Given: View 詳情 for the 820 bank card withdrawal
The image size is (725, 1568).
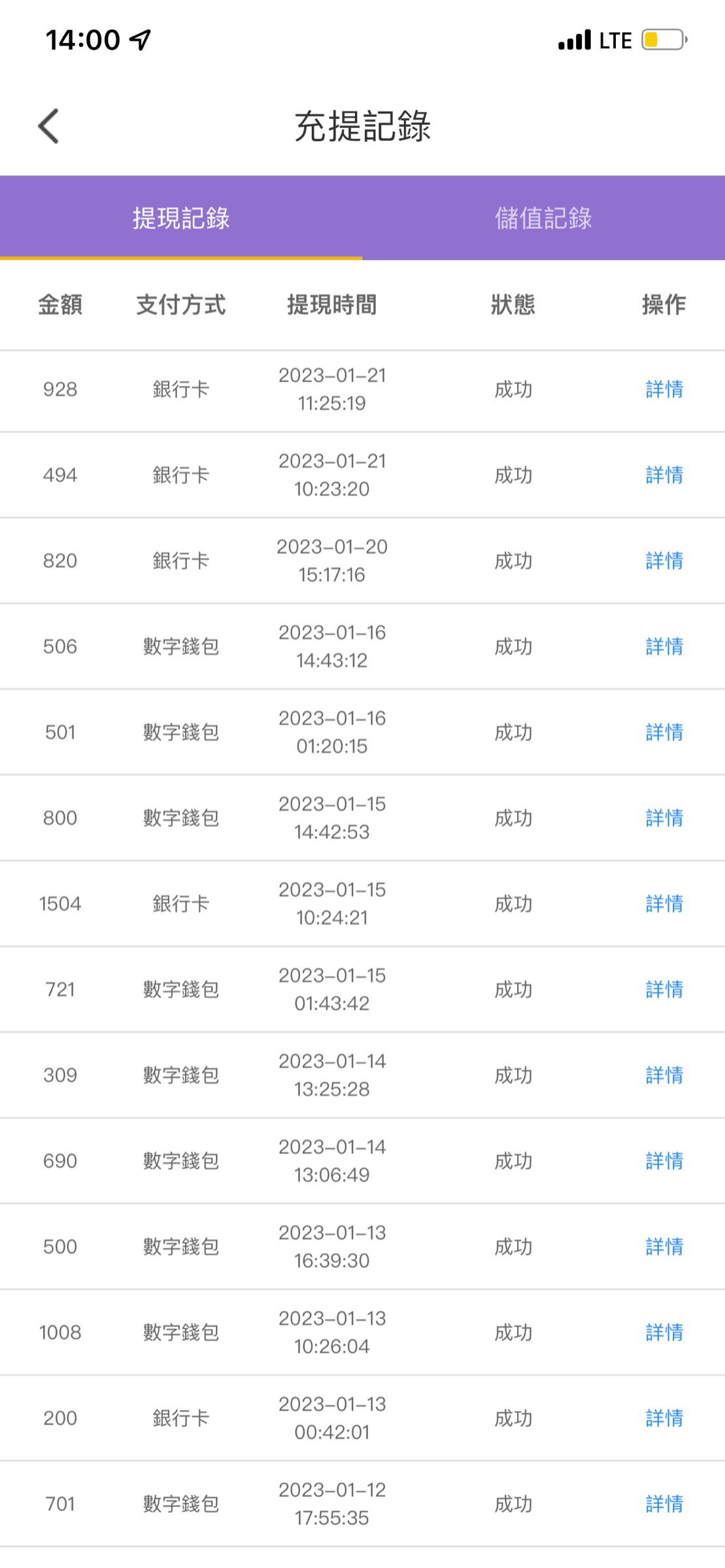Looking at the screenshot, I should tap(664, 561).
